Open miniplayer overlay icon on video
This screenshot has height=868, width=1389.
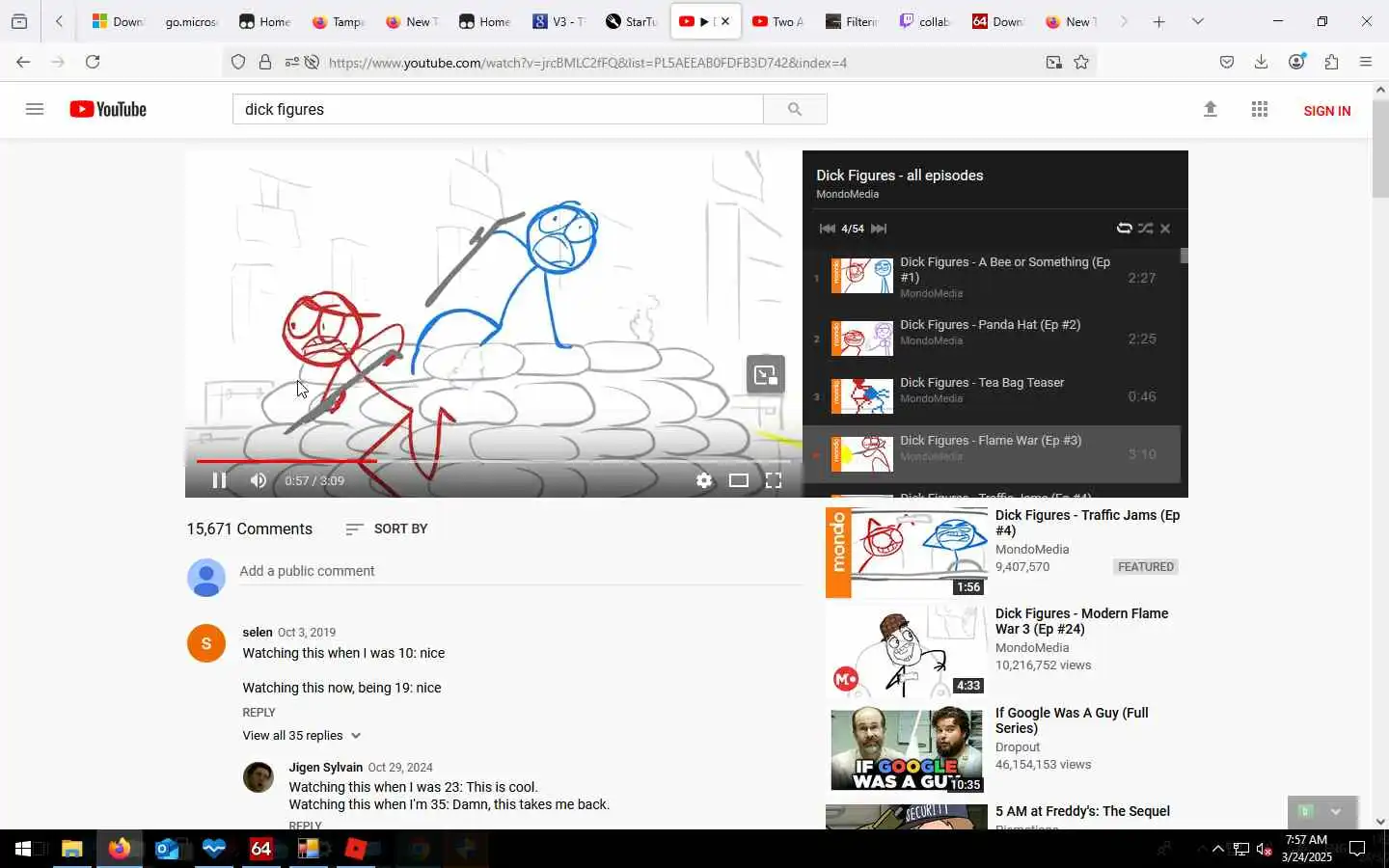[x=766, y=375]
